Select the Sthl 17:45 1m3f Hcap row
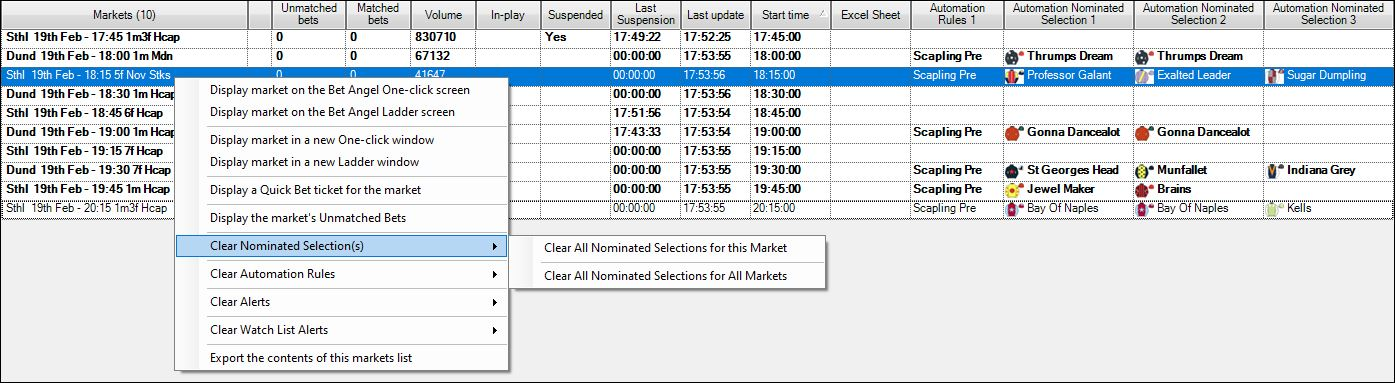 (x=697, y=37)
